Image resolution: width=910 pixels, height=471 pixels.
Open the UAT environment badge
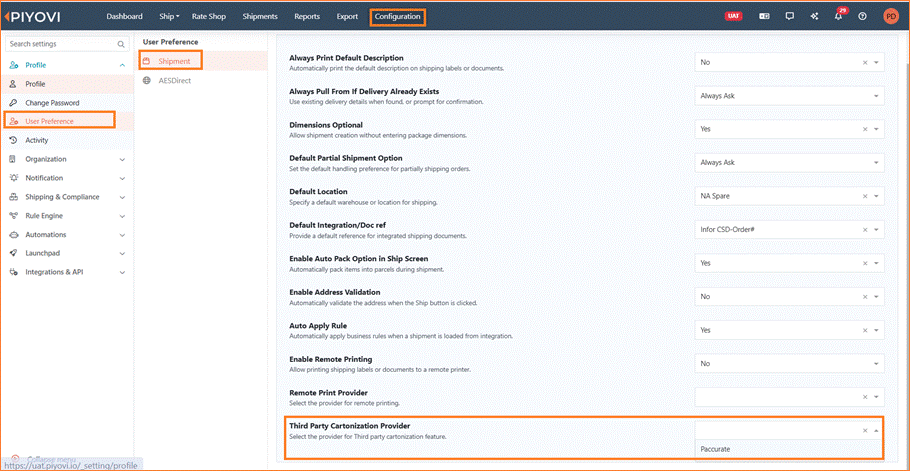point(734,16)
